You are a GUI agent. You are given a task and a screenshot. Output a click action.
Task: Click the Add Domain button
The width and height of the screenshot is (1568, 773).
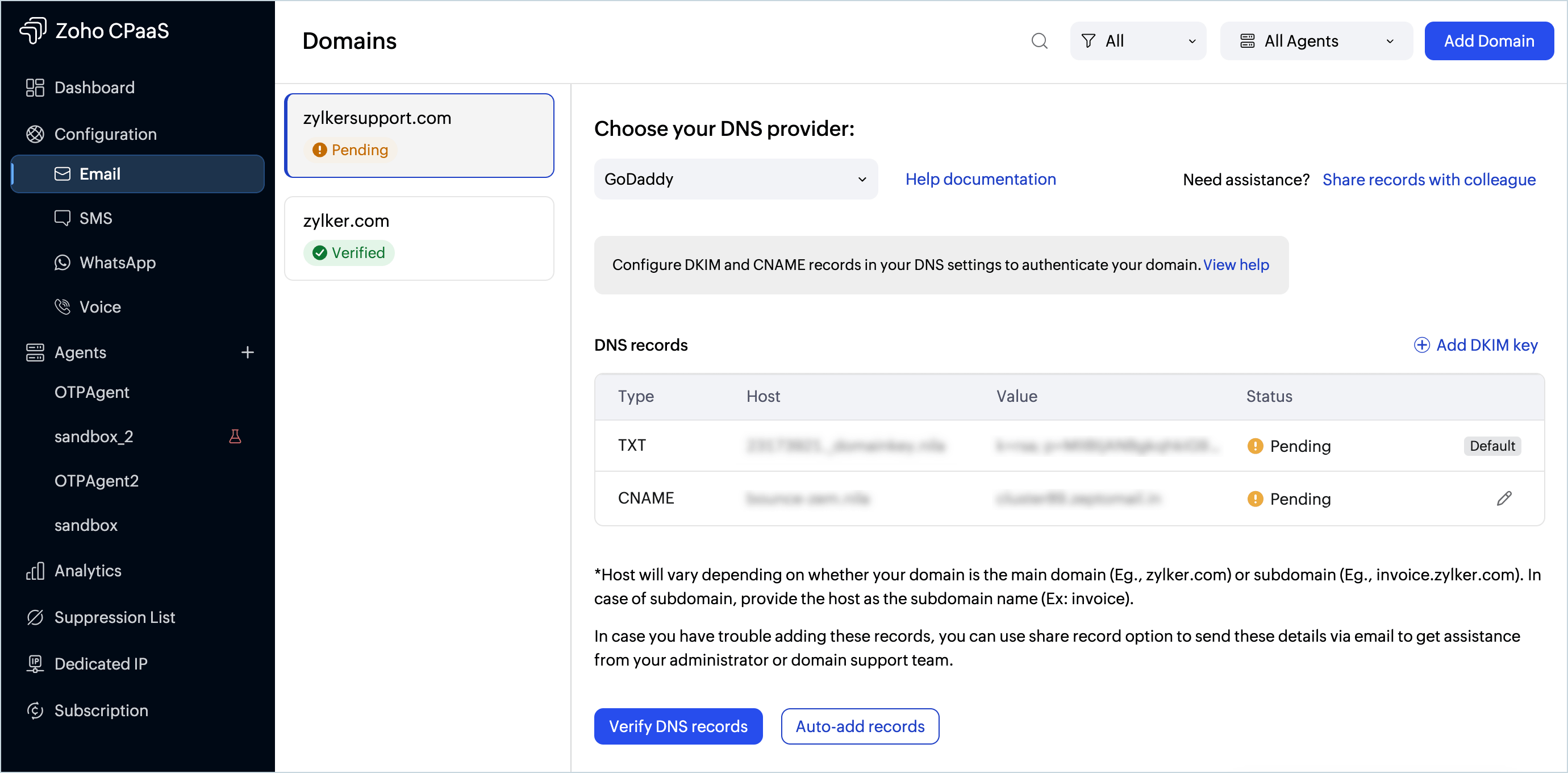click(1489, 41)
